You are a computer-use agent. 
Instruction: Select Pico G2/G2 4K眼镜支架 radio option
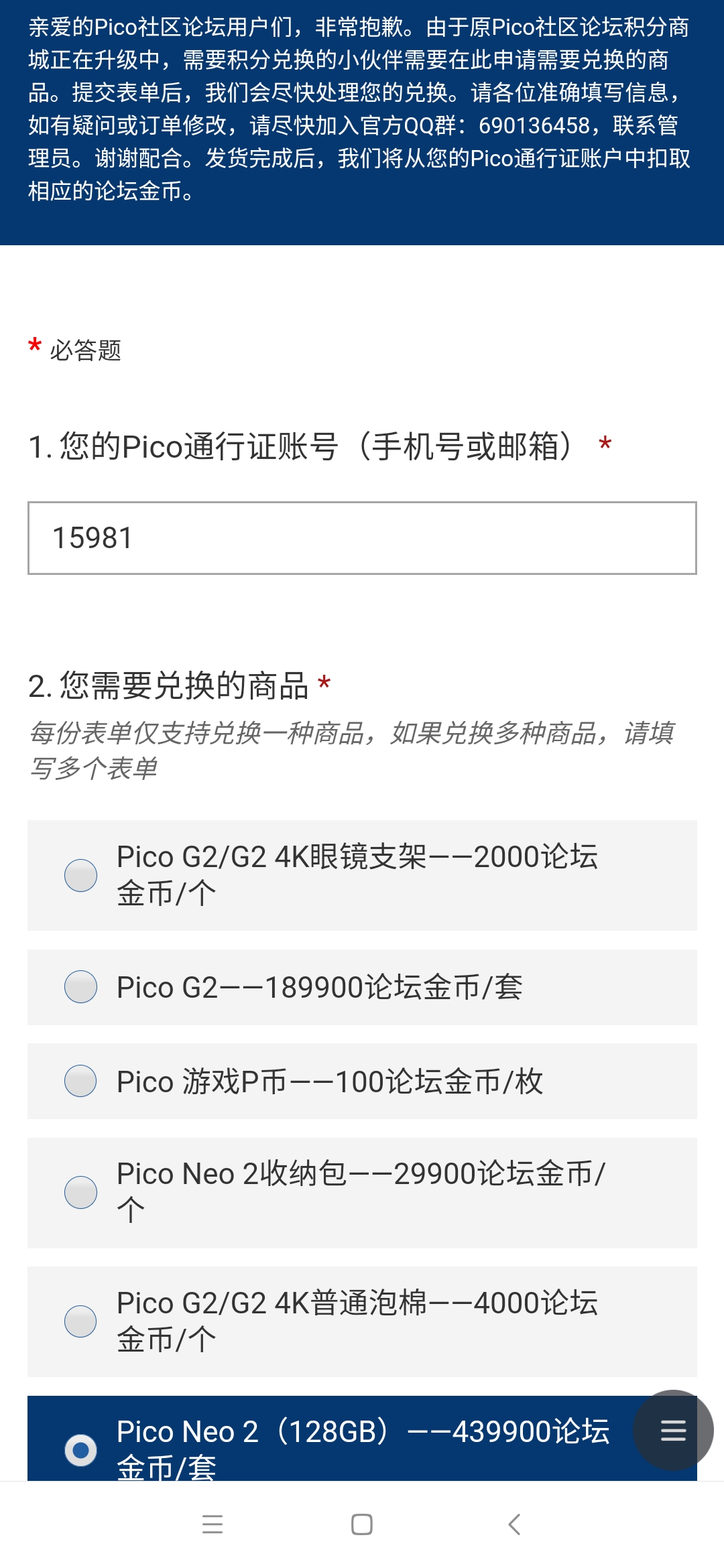pos(80,875)
